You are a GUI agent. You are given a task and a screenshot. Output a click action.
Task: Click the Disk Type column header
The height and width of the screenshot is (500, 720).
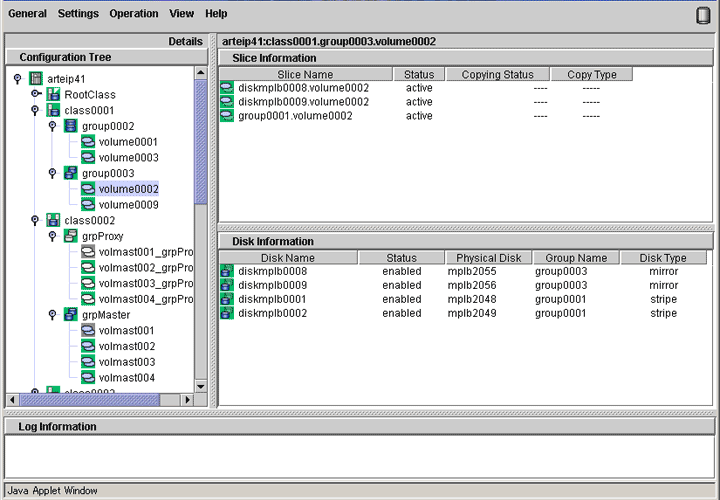click(664, 258)
